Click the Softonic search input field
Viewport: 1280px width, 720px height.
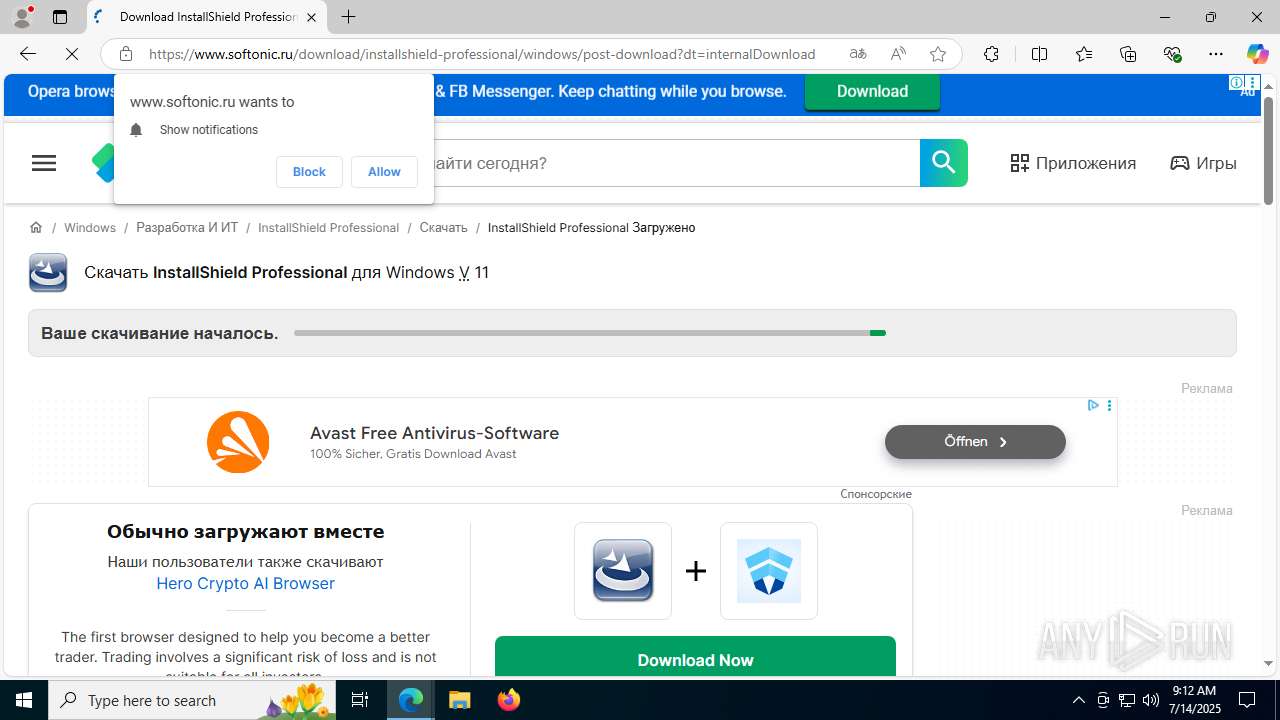[676, 163]
